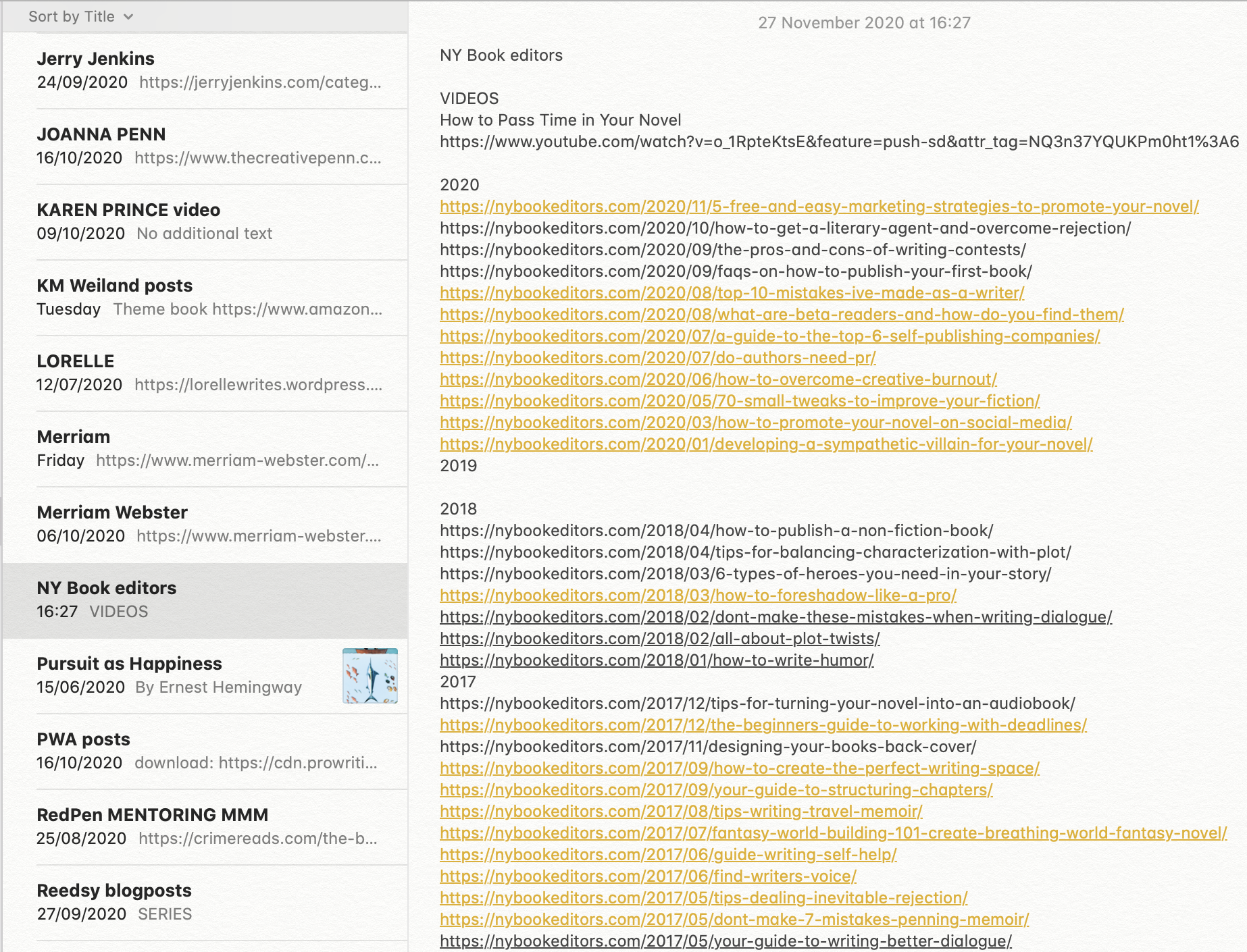Click the balancing-characterization-with-plot URL text
The height and width of the screenshot is (952, 1247).
[756, 552]
